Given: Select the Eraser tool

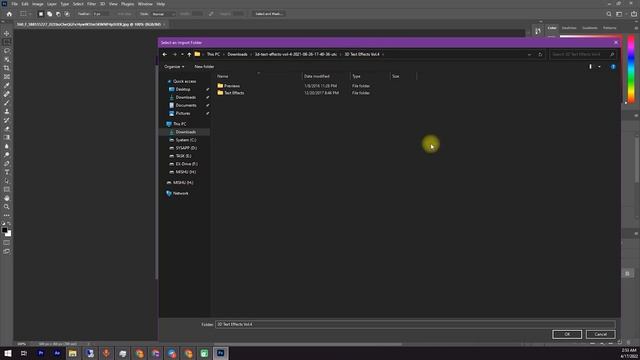Looking at the screenshot, I should 7,129.
